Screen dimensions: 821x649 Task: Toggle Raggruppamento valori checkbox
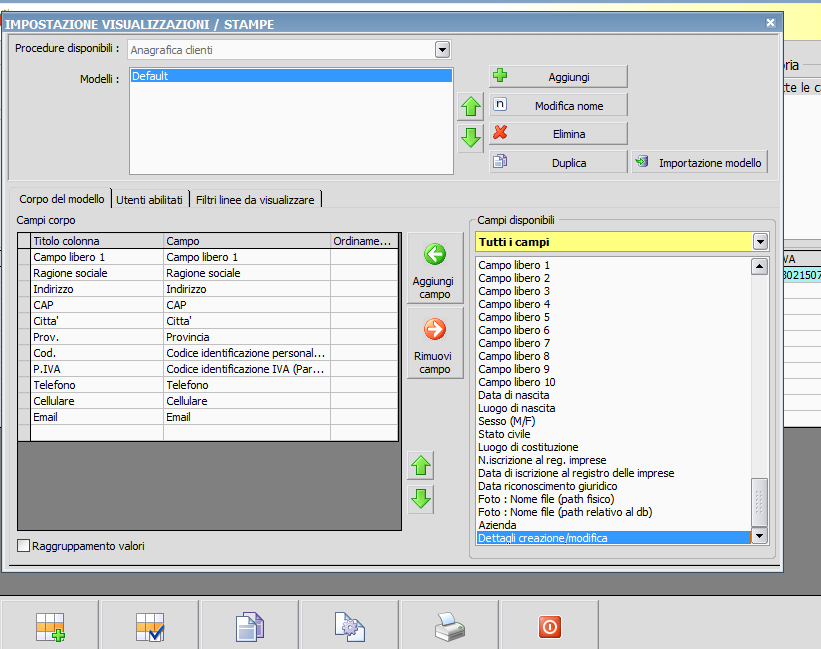pos(24,546)
